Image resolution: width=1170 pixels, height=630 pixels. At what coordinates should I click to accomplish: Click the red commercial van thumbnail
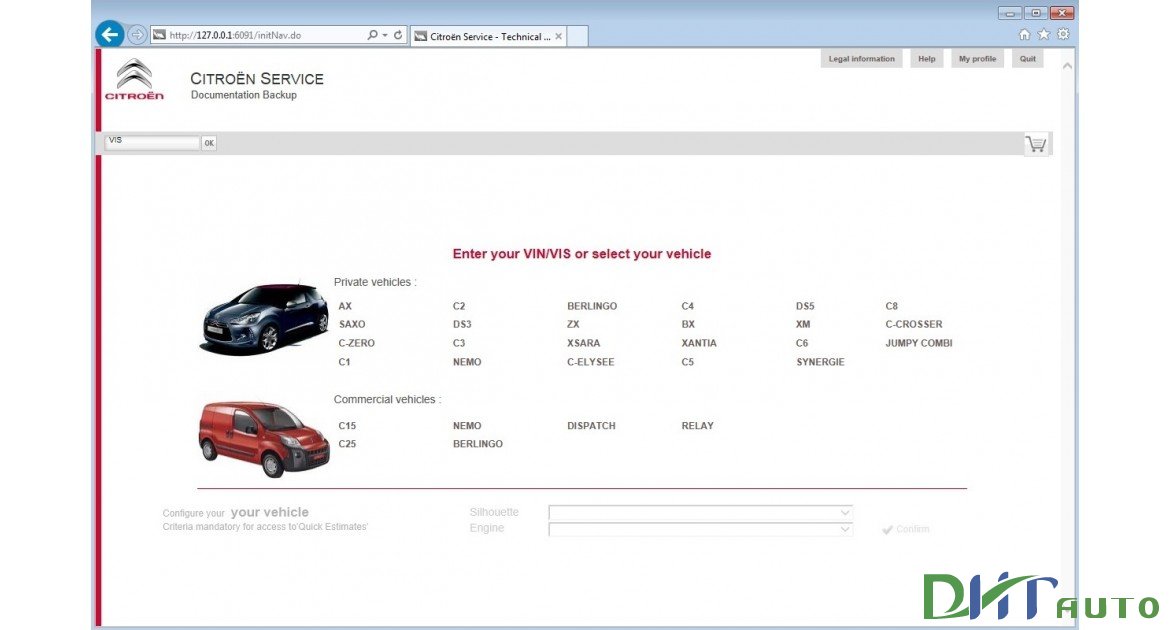point(263,437)
